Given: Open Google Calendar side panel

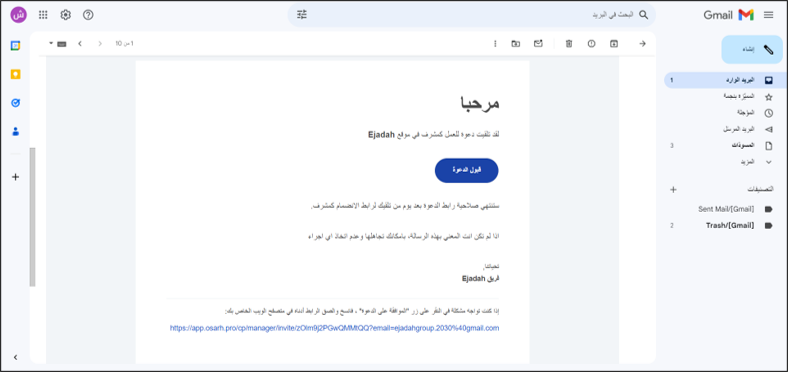Looking at the screenshot, I should (16, 46).
